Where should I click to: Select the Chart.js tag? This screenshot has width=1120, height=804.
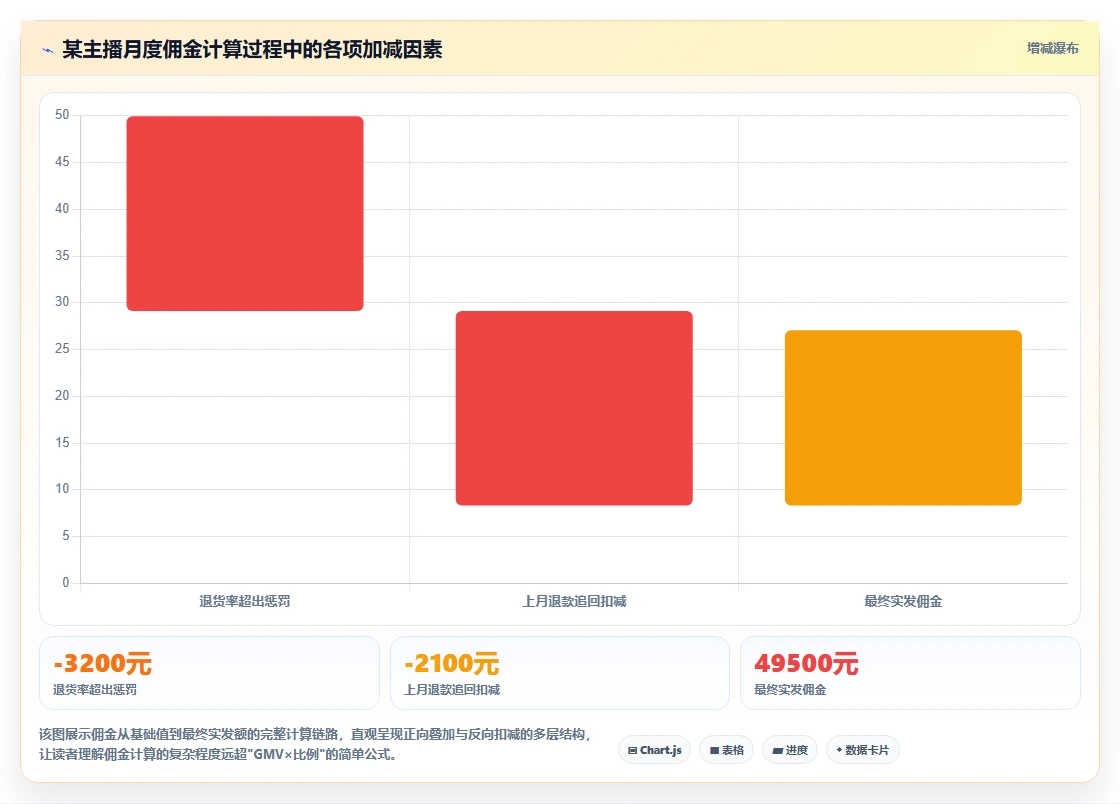(x=654, y=750)
